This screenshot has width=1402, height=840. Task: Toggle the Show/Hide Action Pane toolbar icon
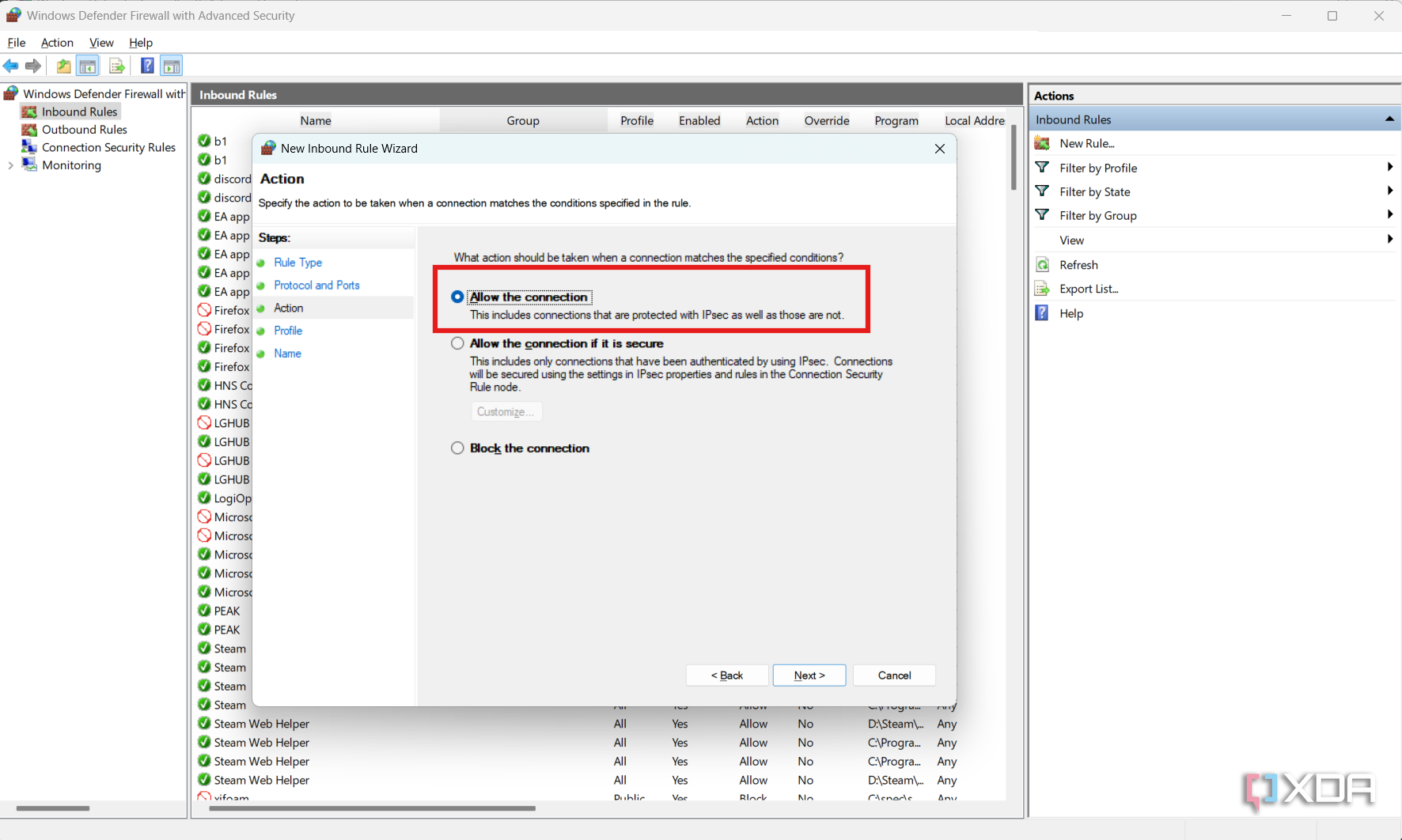click(172, 66)
